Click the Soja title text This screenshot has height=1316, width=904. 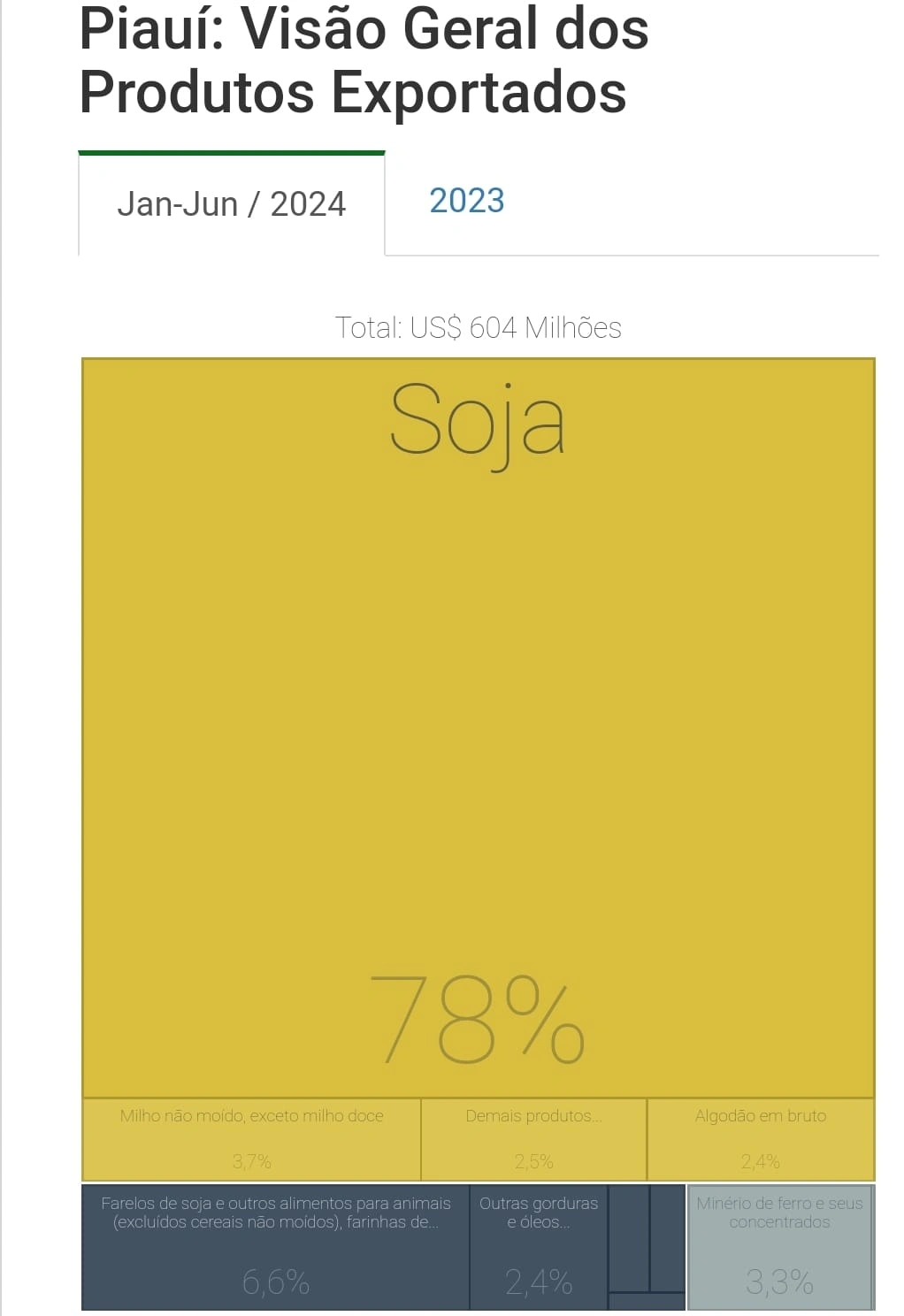(x=477, y=421)
